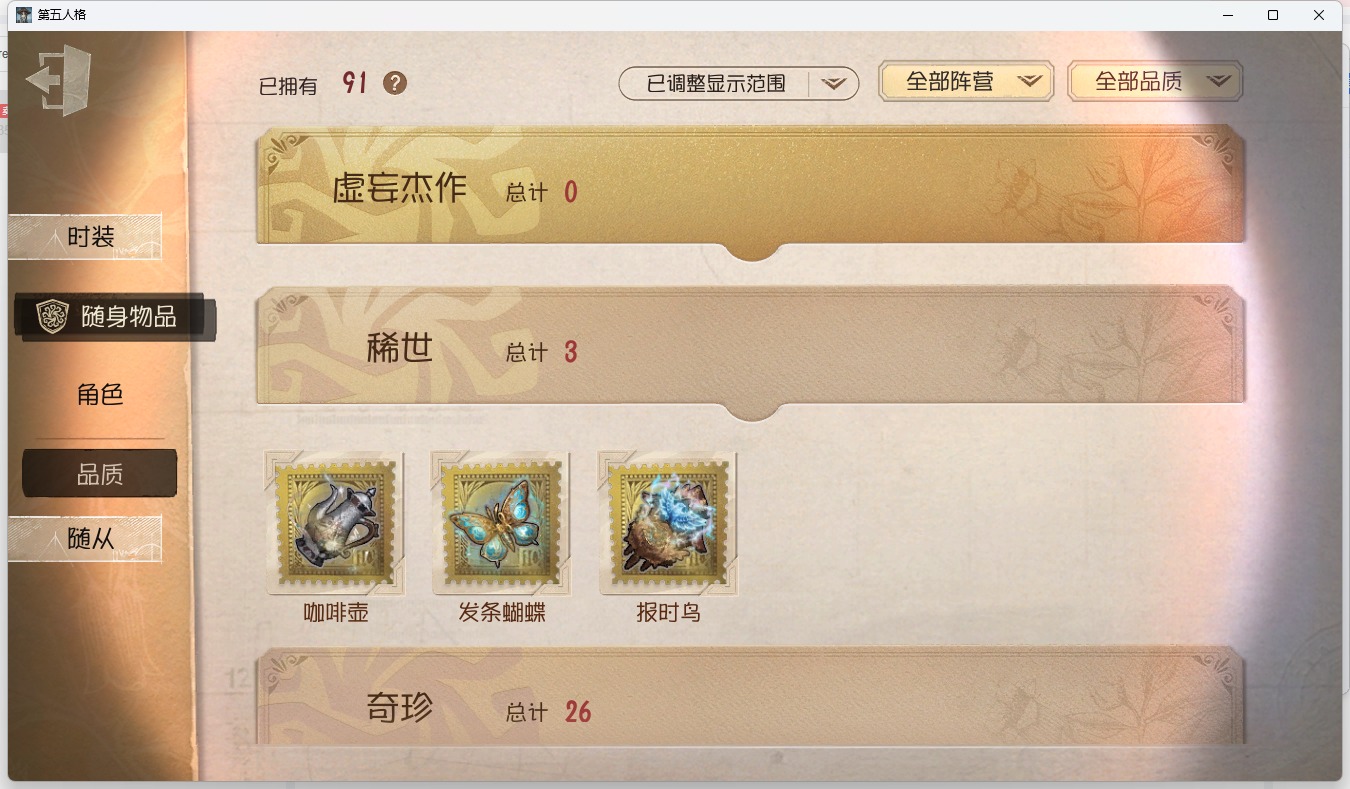Click the chevron arrow on 已调整显示范围

tap(834, 84)
